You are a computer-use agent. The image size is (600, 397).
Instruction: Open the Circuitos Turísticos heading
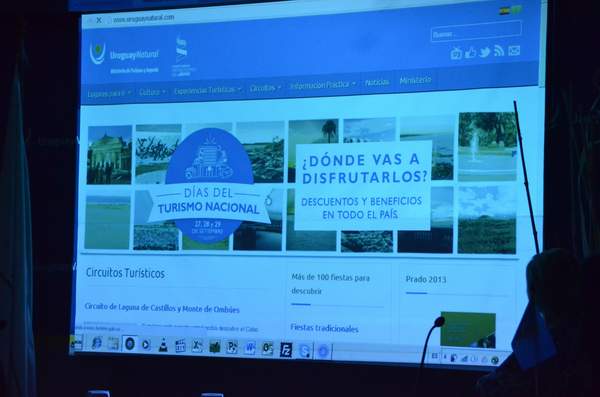(126, 273)
